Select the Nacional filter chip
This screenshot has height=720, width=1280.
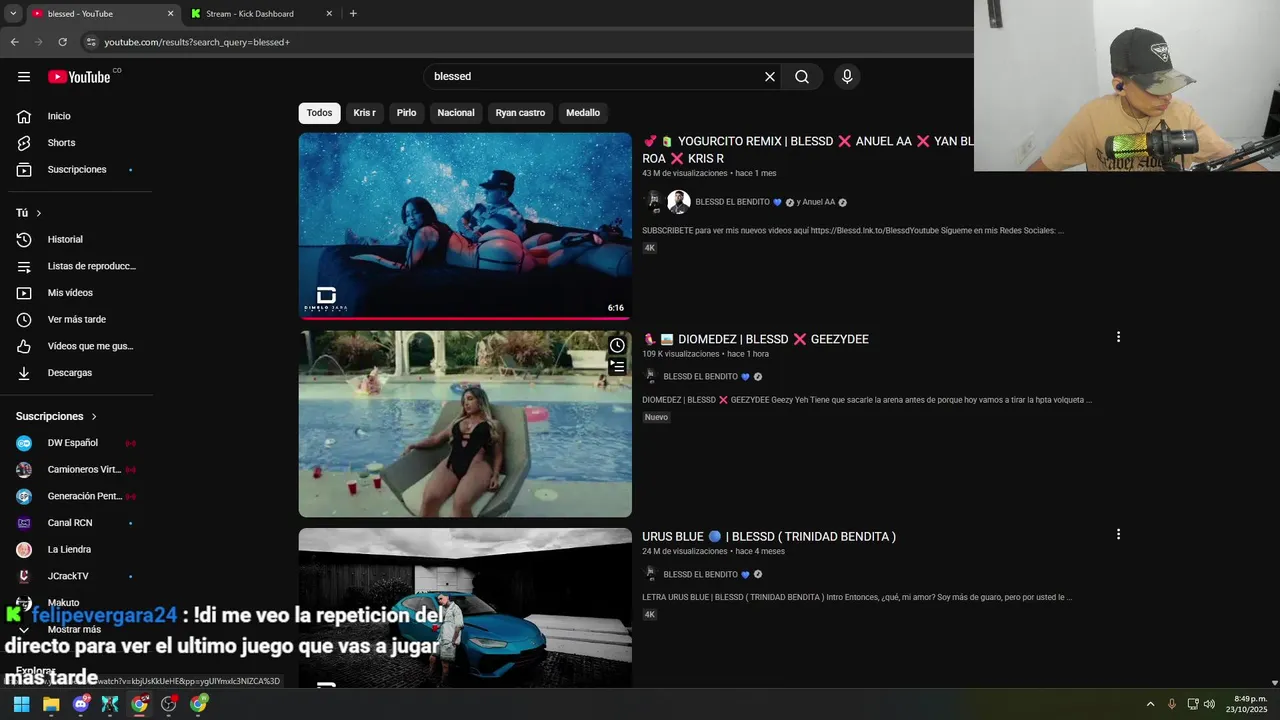456,113
